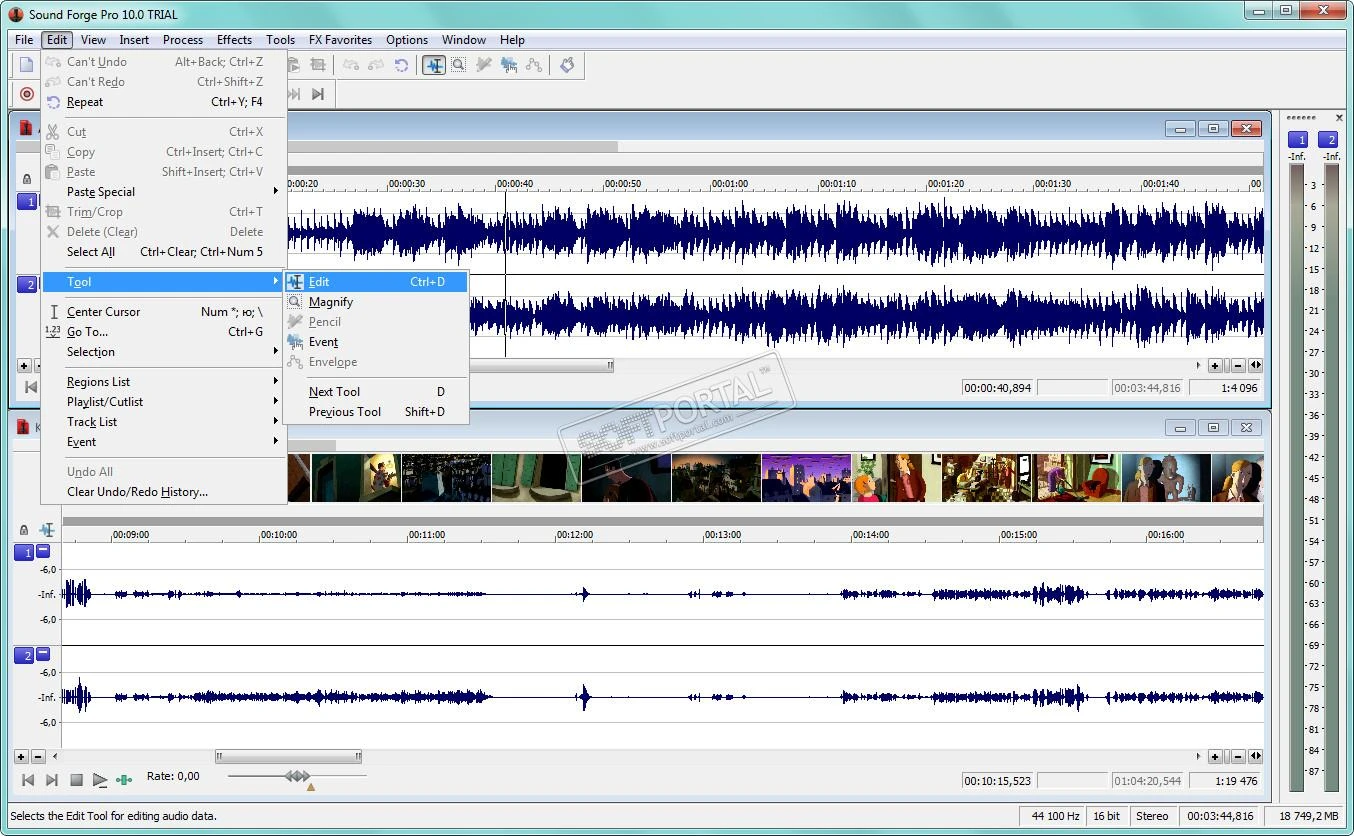Choose Select All in the Edit menu
This screenshot has height=836, width=1354.
click(164, 252)
